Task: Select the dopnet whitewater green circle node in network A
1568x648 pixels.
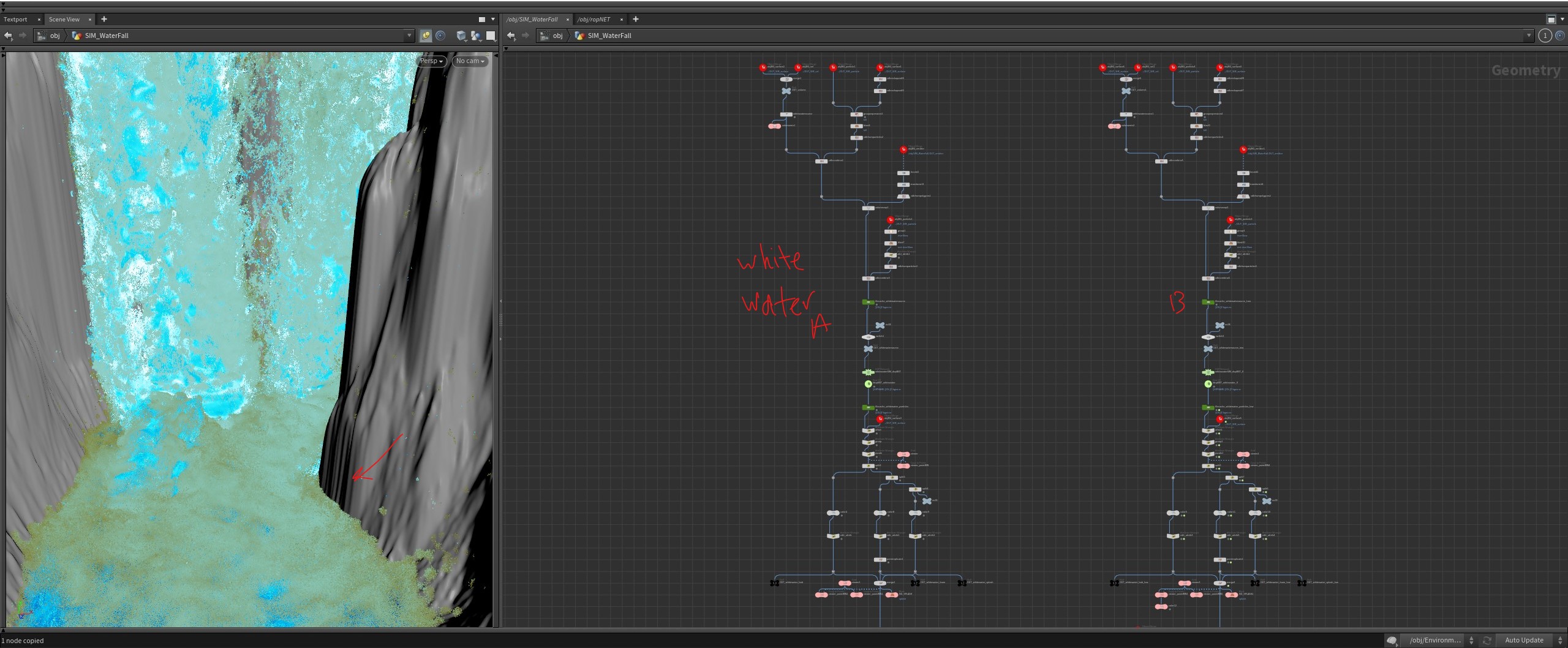Action: coord(868,384)
